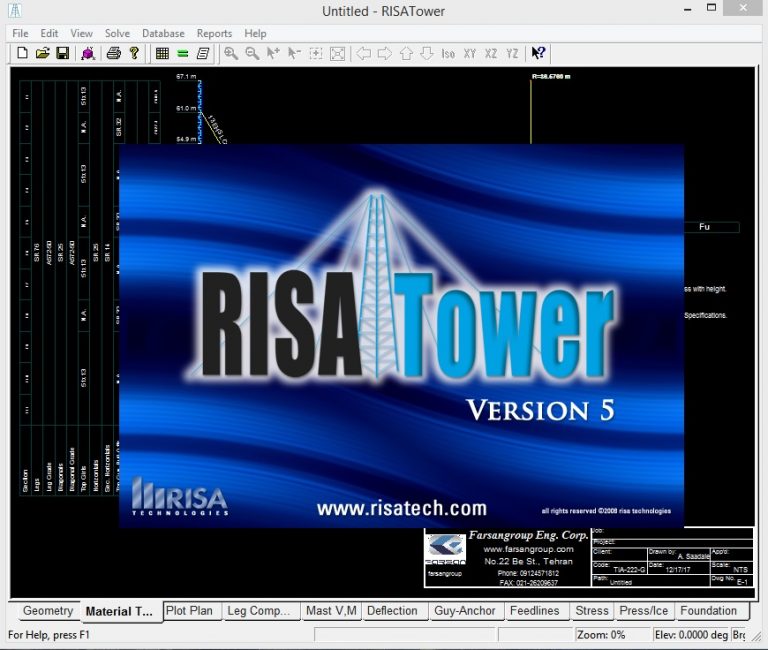768x650 pixels.
Task: Click the yellow question mark help icon
Action: 134,53
